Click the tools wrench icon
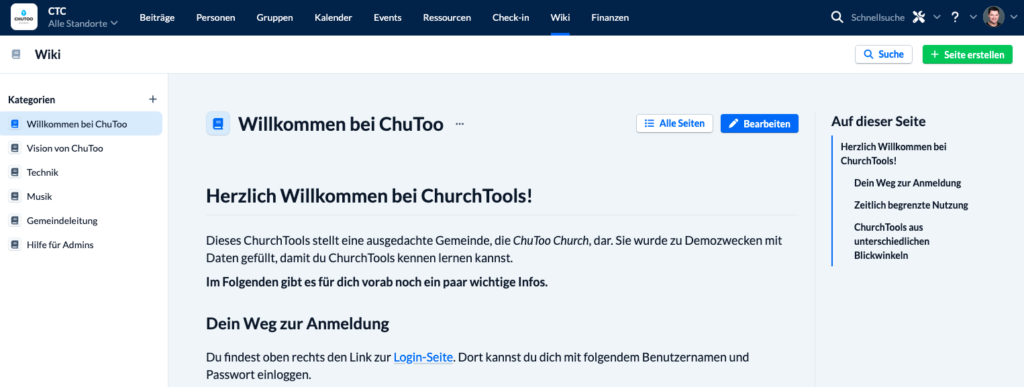 coord(919,18)
